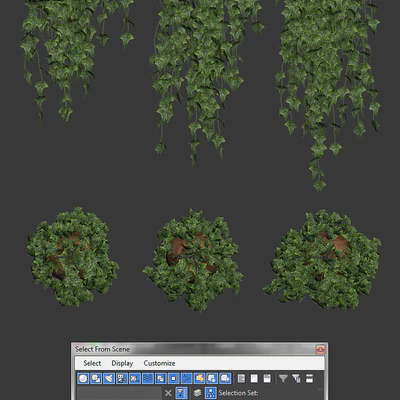Click the Select Invert icon
Screen dimensions: 400x400
(267, 378)
